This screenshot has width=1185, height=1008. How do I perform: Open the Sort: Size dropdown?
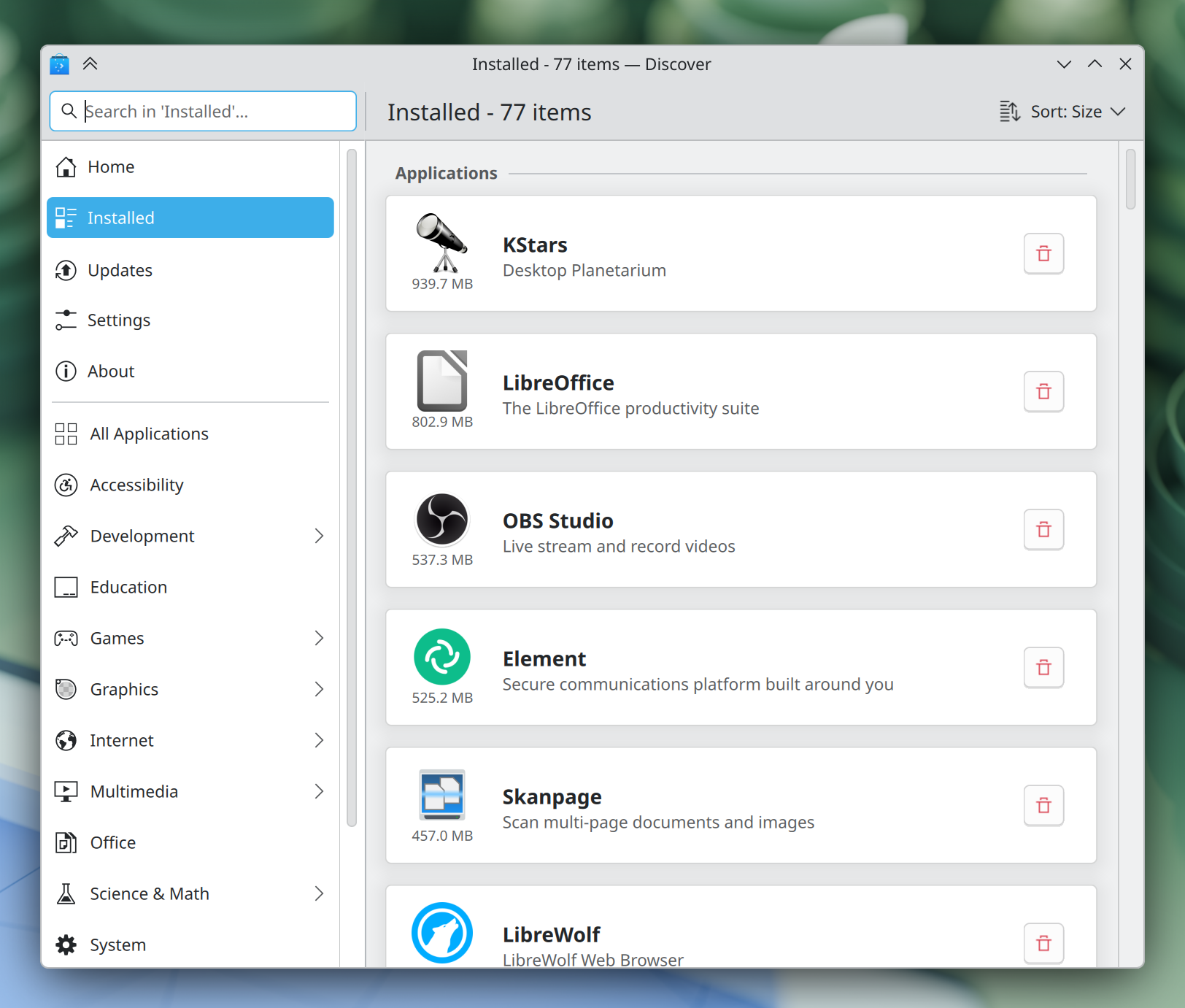click(1063, 112)
